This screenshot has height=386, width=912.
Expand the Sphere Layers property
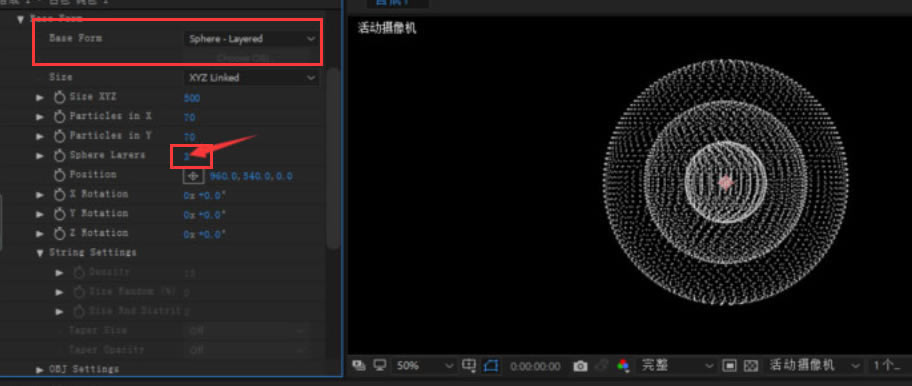click(x=40, y=156)
